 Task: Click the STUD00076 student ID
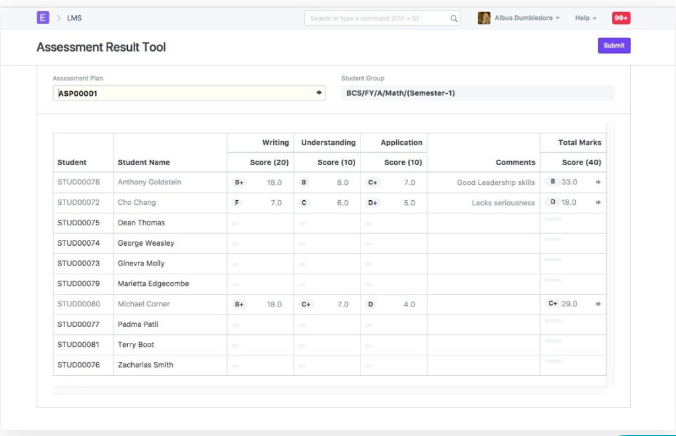78,364
